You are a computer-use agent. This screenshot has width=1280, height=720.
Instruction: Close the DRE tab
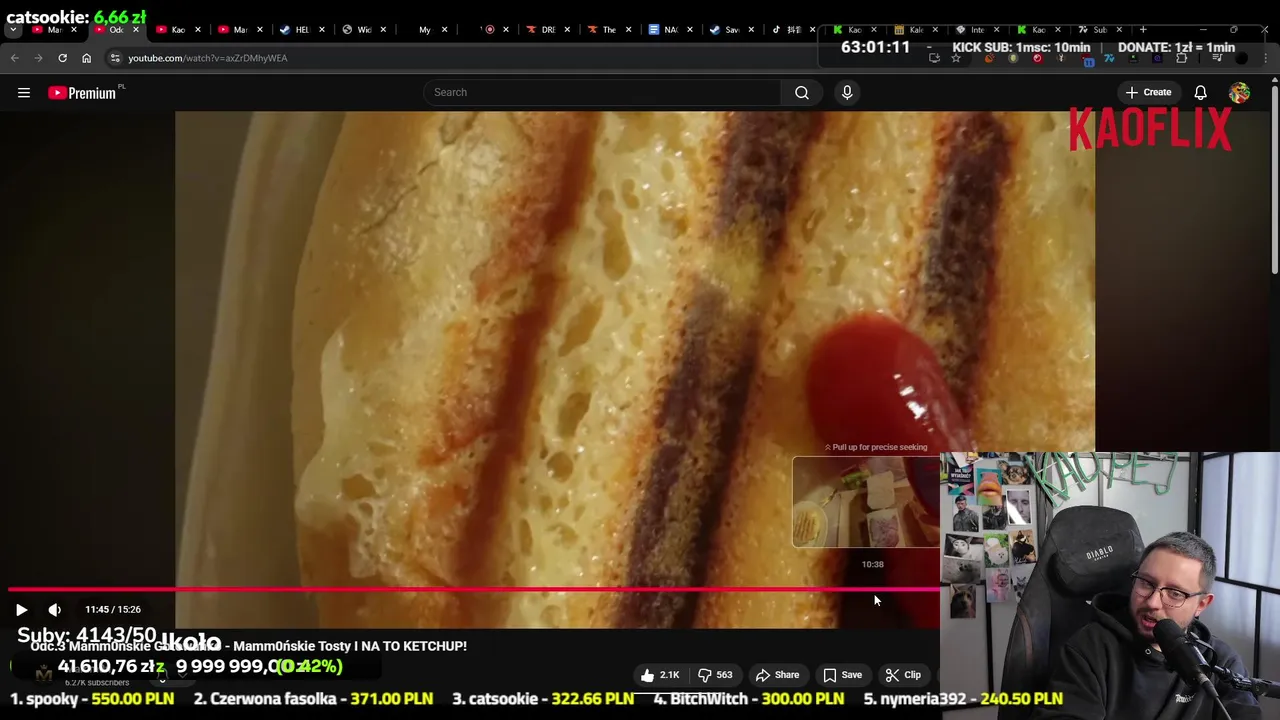coord(567,30)
